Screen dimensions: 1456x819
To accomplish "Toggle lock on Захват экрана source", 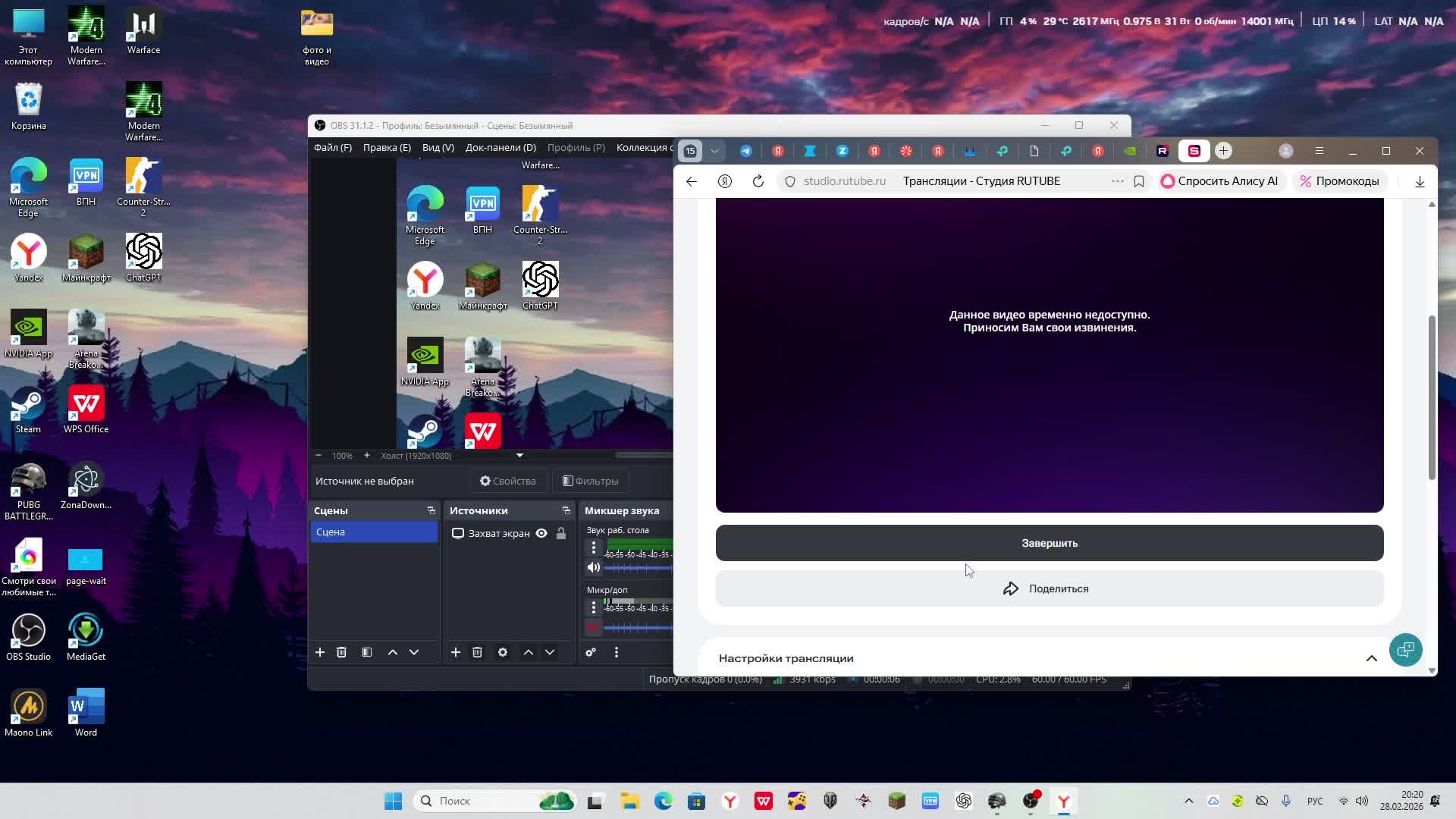I will click(561, 533).
